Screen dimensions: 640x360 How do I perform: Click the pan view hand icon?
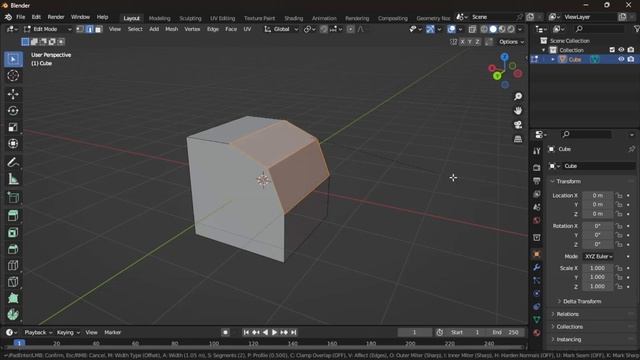click(518, 111)
